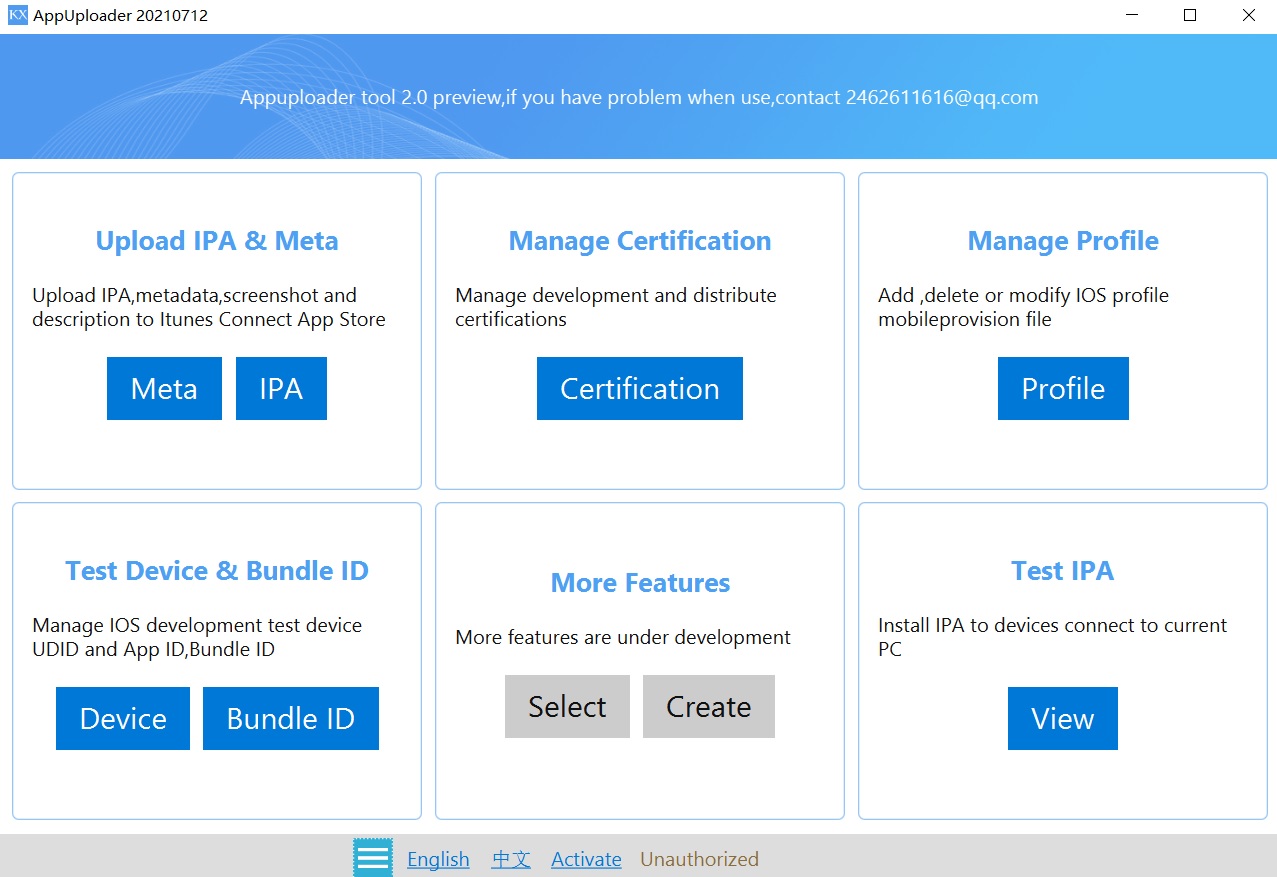Viewport: 1277px width, 877px height.
Task: Open the Profile management tool
Action: tap(1062, 388)
